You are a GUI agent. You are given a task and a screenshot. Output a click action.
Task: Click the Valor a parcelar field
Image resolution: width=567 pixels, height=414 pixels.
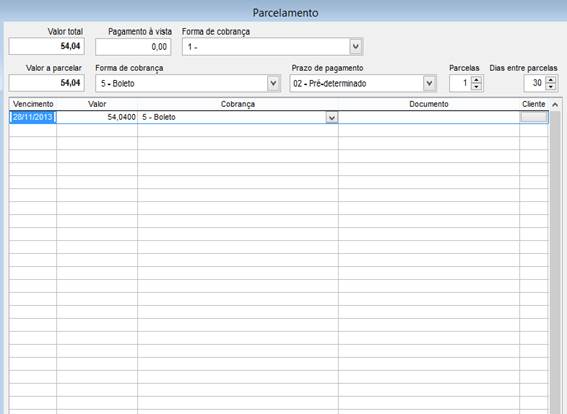47,83
